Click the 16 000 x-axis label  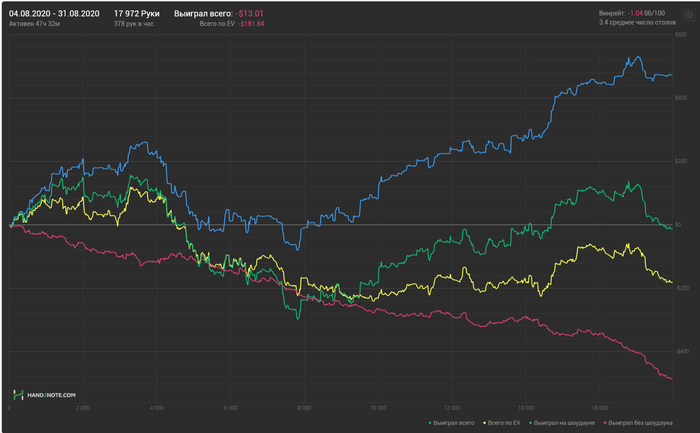[600, 408]
